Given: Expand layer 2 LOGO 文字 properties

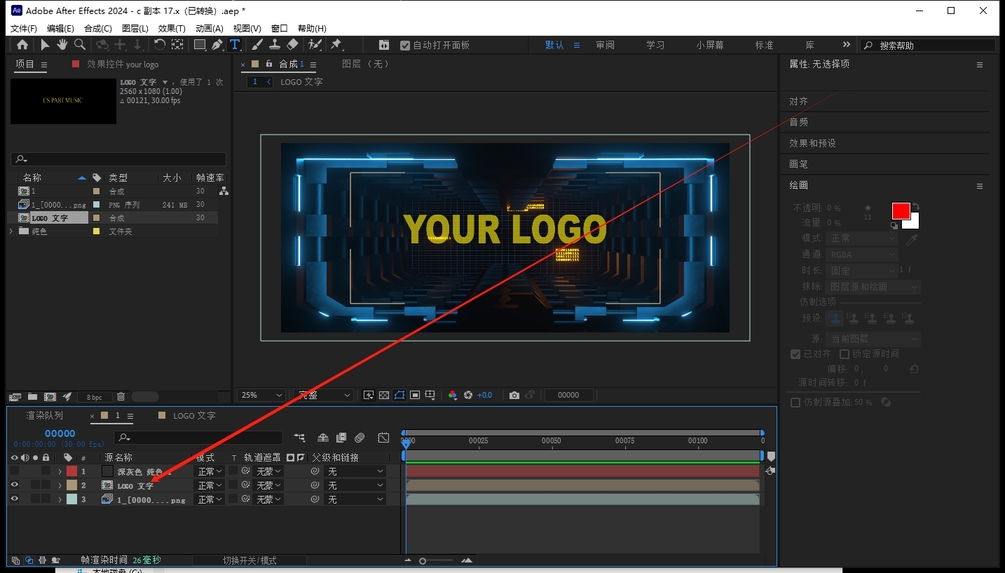Looking at the screenshot, I should tap(60, 485).
